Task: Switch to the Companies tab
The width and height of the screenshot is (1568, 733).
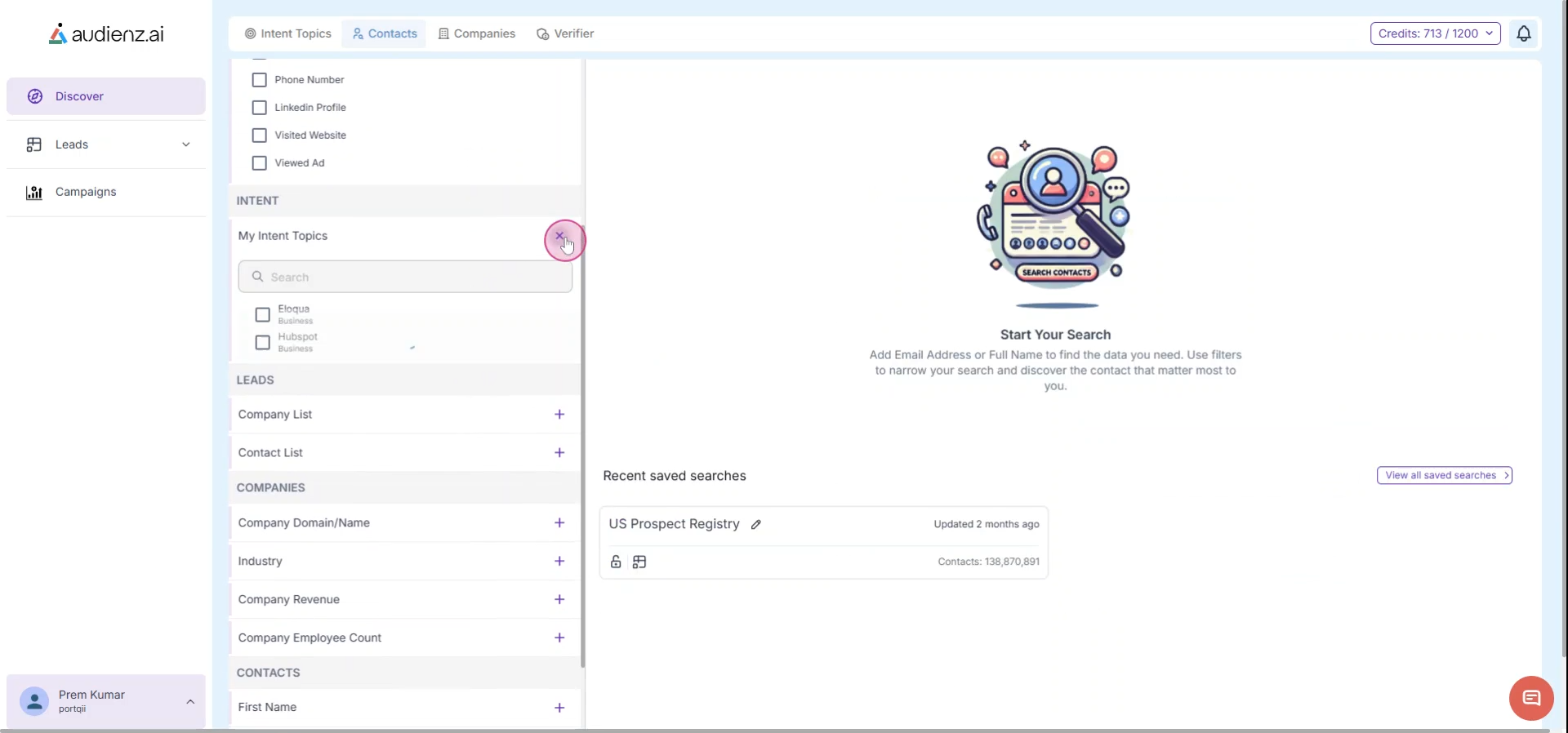Action: 477,33
